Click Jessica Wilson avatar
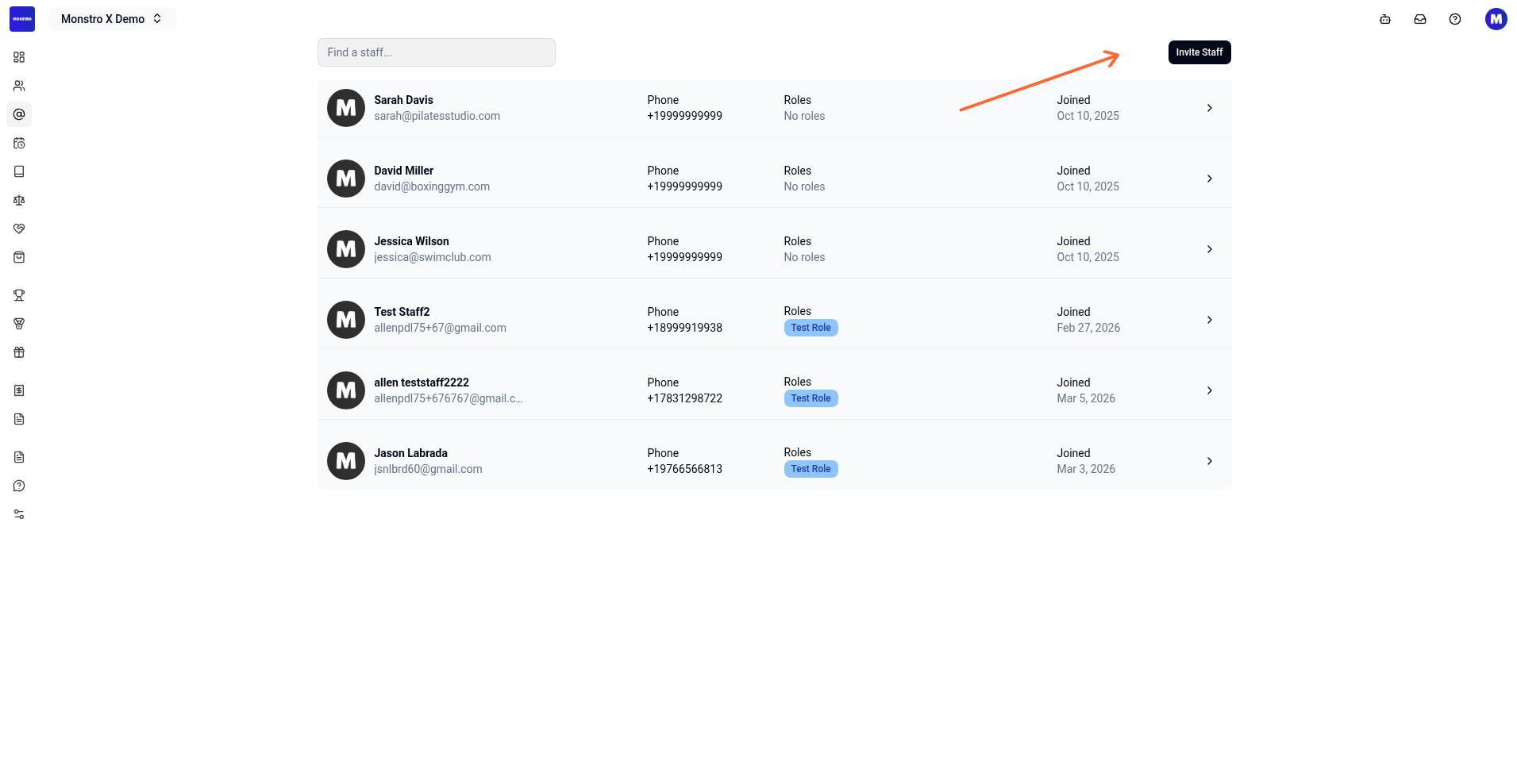The image size is (1517, 784). pyautogui.click(x=346, y=249)
